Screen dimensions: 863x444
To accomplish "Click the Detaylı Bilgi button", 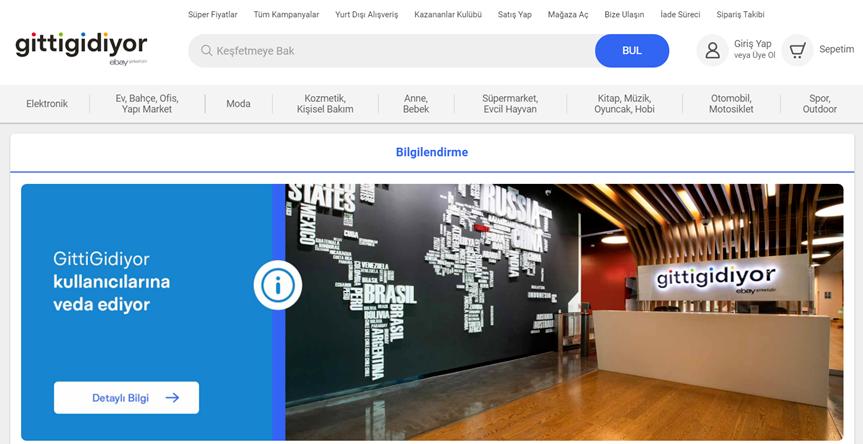I will point(127,398).
